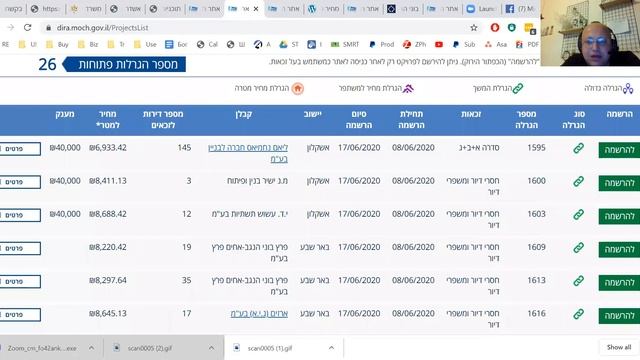Screen dimensions: 640x360
Task: Click the chain link icon in row 1603
Action: click(578, 214)
